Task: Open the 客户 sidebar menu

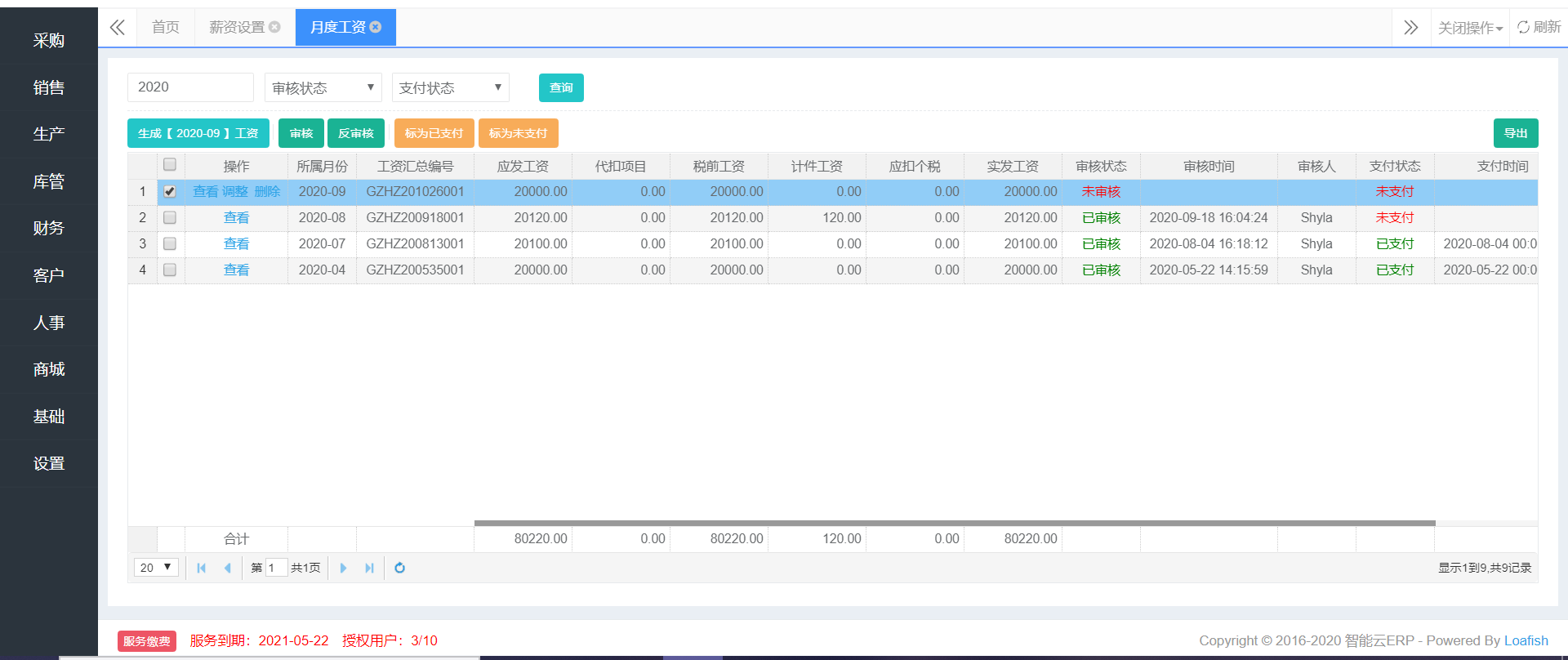Action: click(x=49, y=275)
